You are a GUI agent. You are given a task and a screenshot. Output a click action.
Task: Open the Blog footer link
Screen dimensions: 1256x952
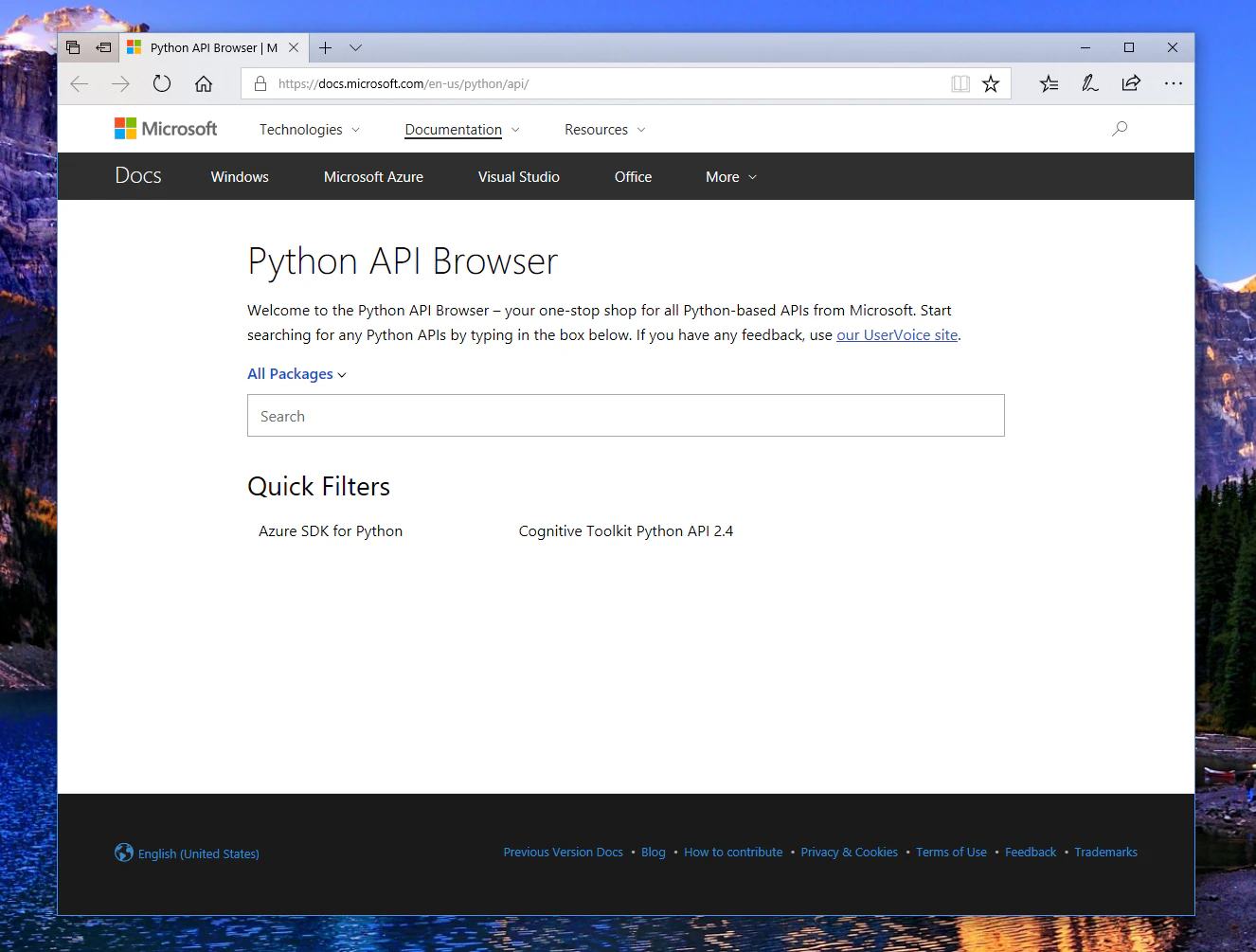point(654,853)
